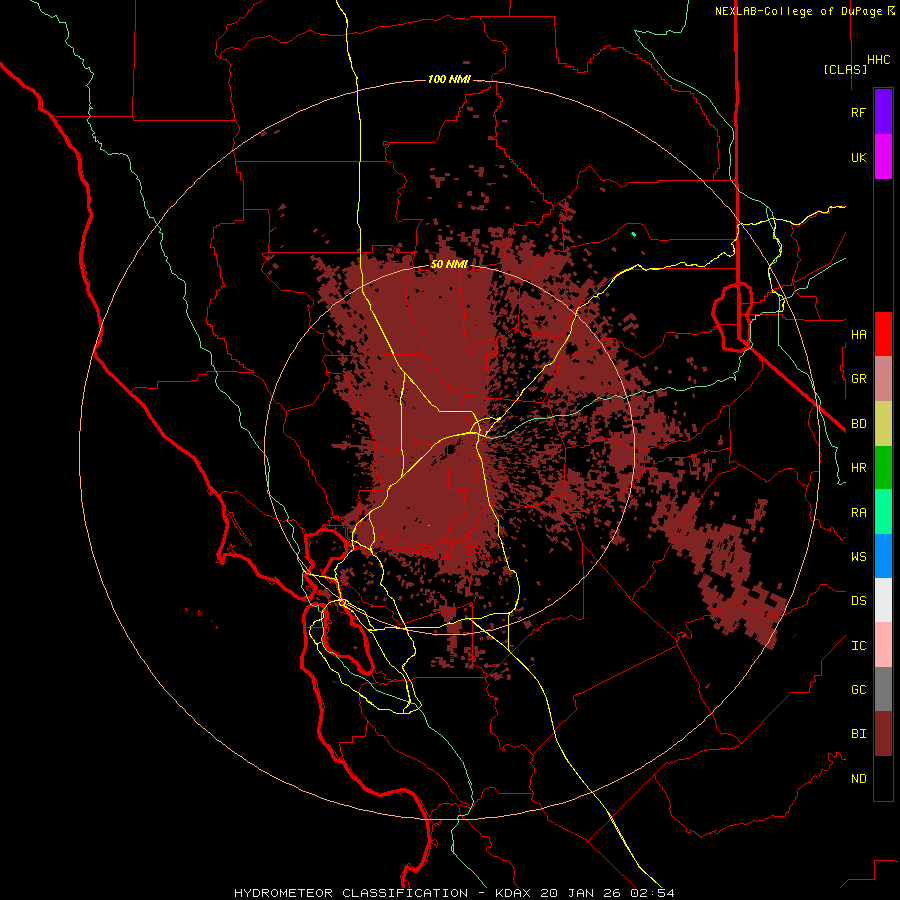The image size is (900, 900).
Task: Click the GC gray legend swatch
Action: 883,689
